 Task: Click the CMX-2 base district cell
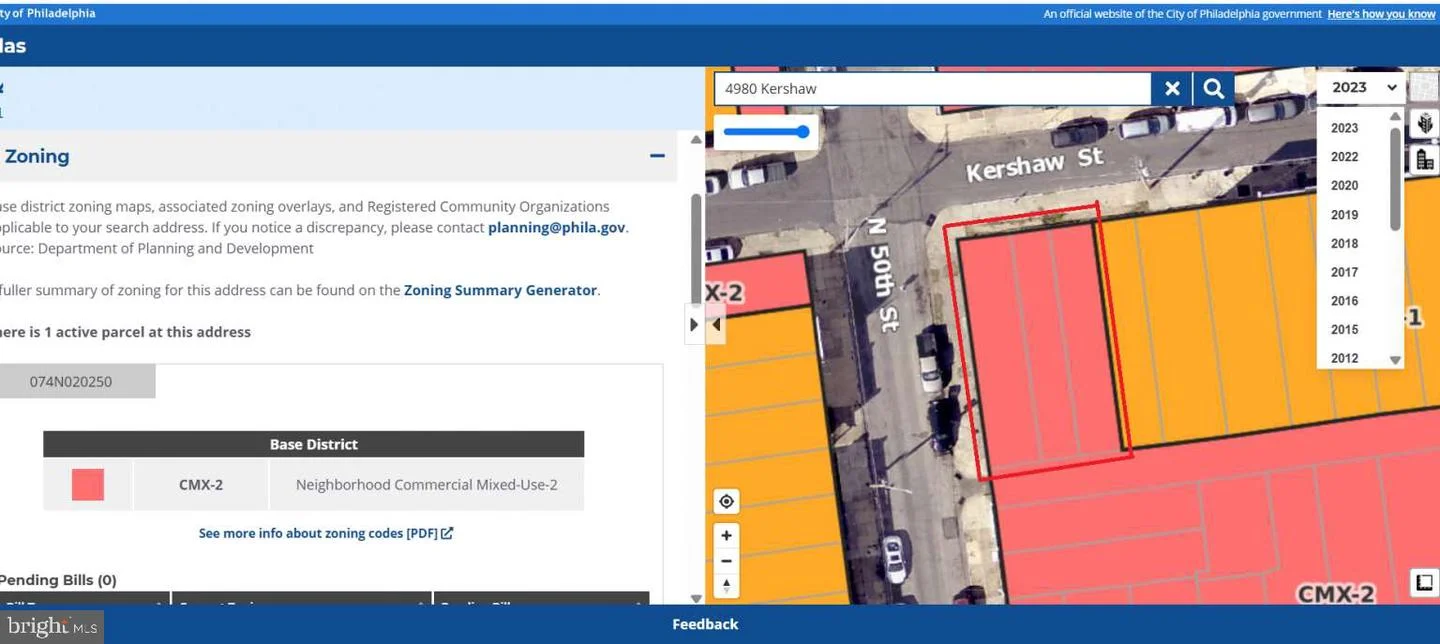point(201,485)
